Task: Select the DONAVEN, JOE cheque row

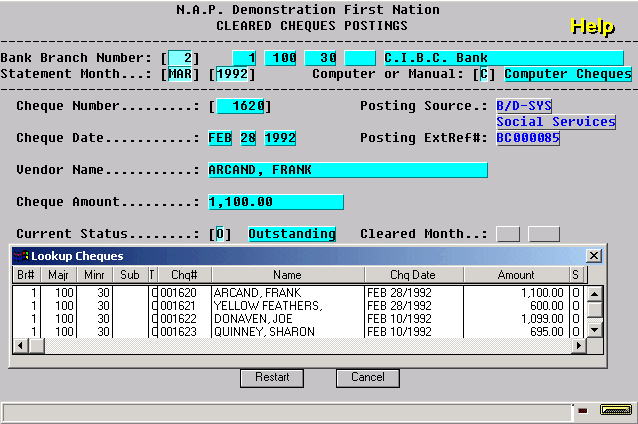Action: point(299,319)
